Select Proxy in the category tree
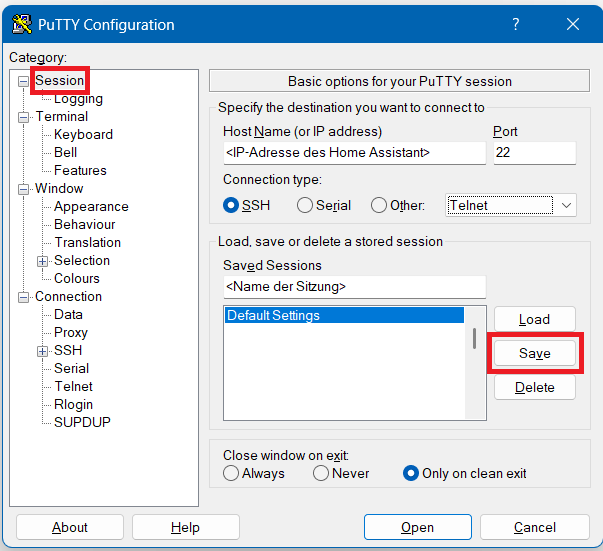The height and width of the screenshot is (551, 603). click(71, 333)
